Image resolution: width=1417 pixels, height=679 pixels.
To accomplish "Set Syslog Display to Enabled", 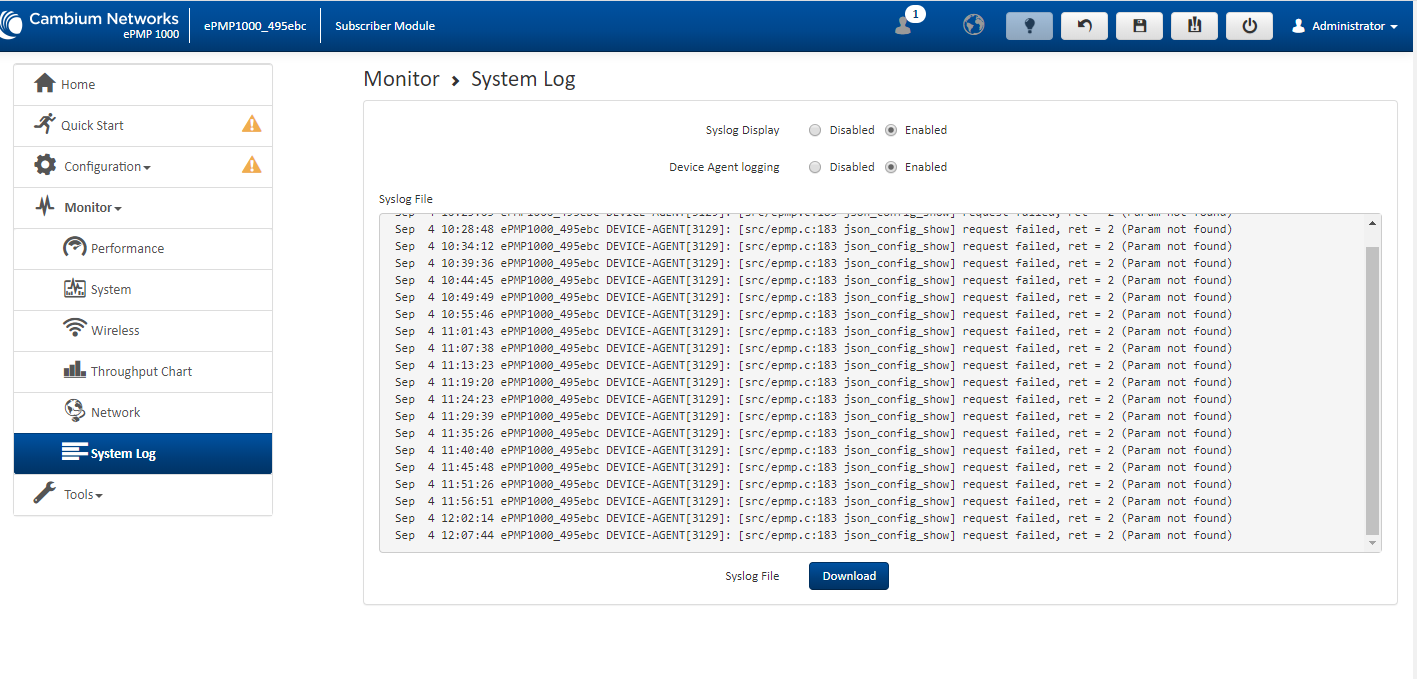I will click(x=891, y=130).
